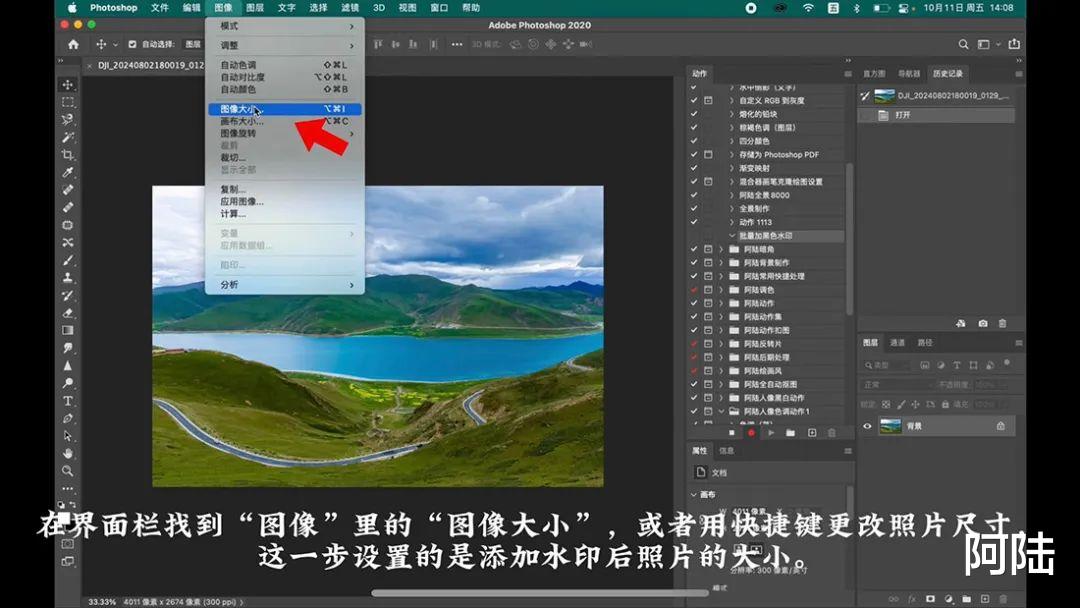Expand the 阿陆调色 action set

(x=721, y=290)
